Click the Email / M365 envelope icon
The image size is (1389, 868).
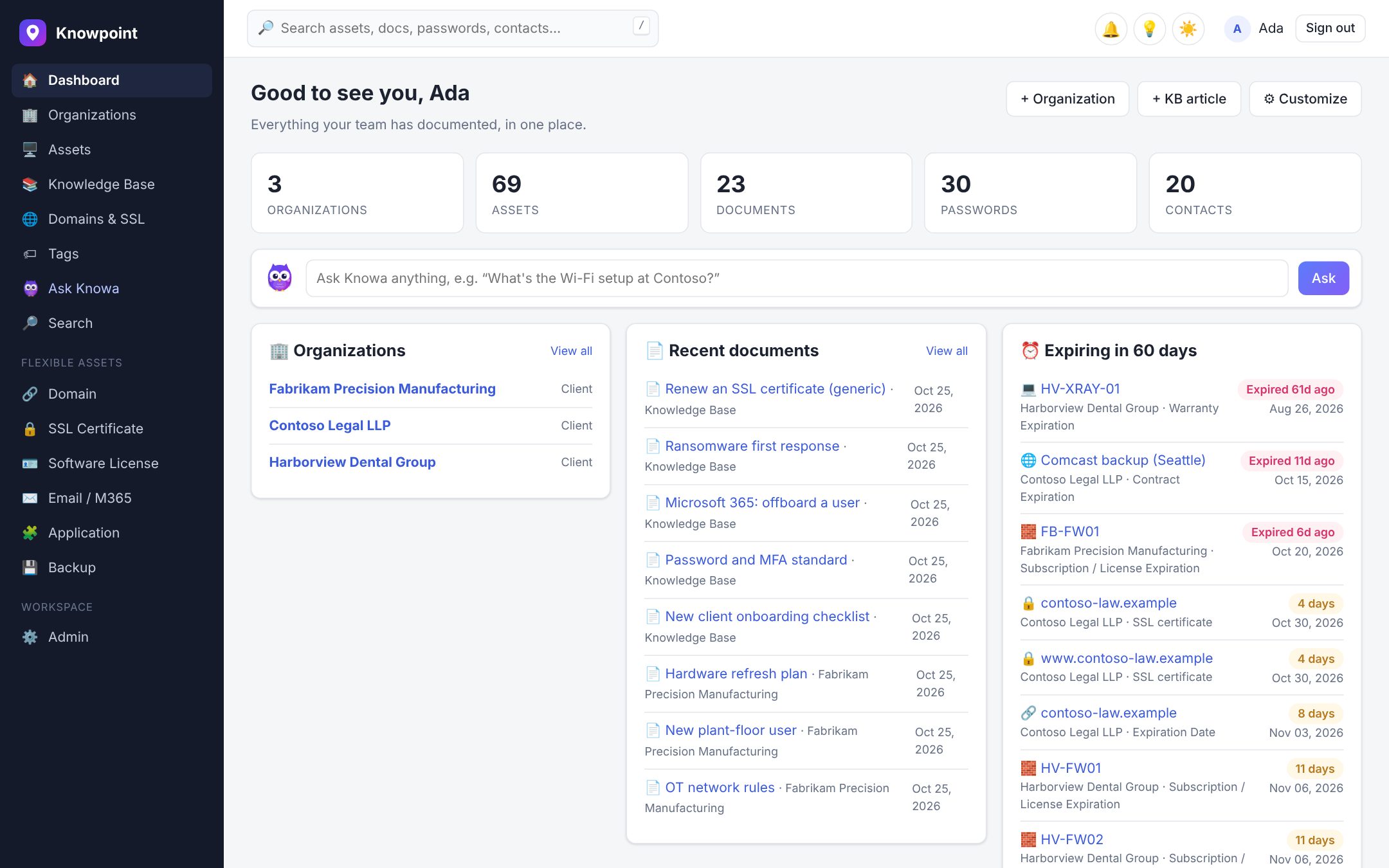(30, 498)
